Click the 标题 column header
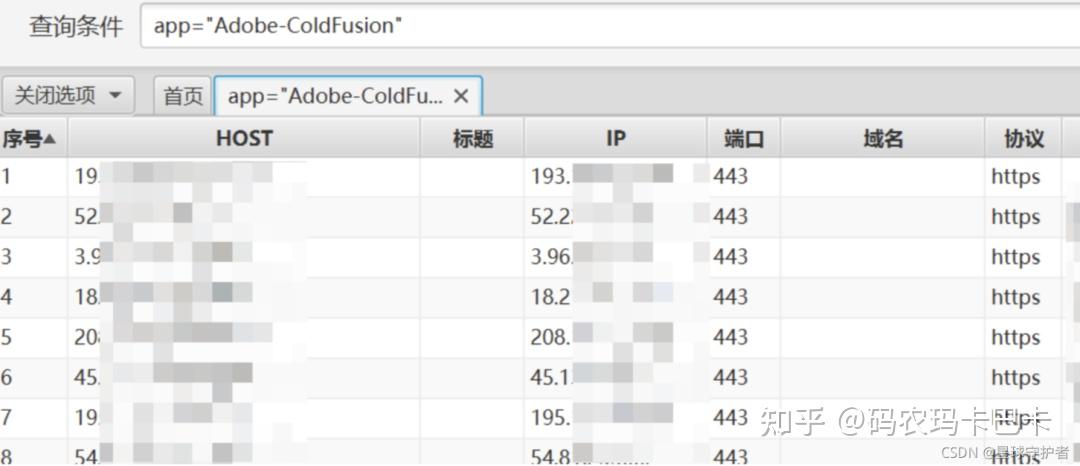 472,139
